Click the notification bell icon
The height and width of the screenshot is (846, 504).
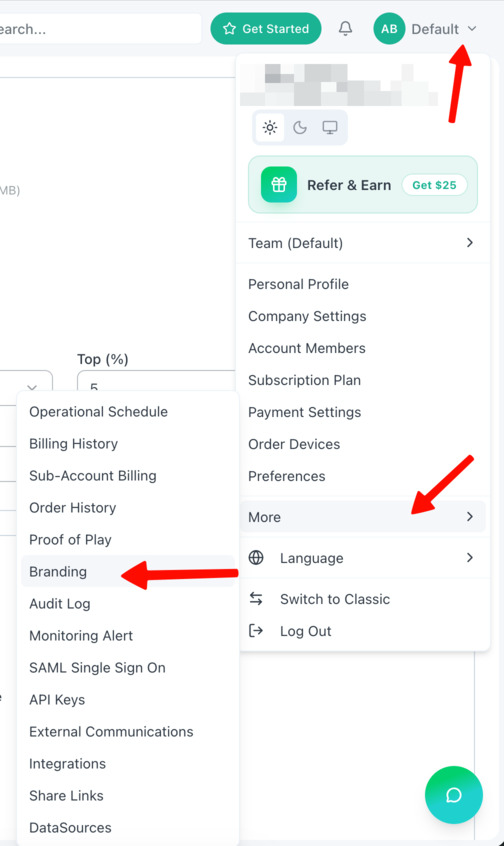coord(345,28)
